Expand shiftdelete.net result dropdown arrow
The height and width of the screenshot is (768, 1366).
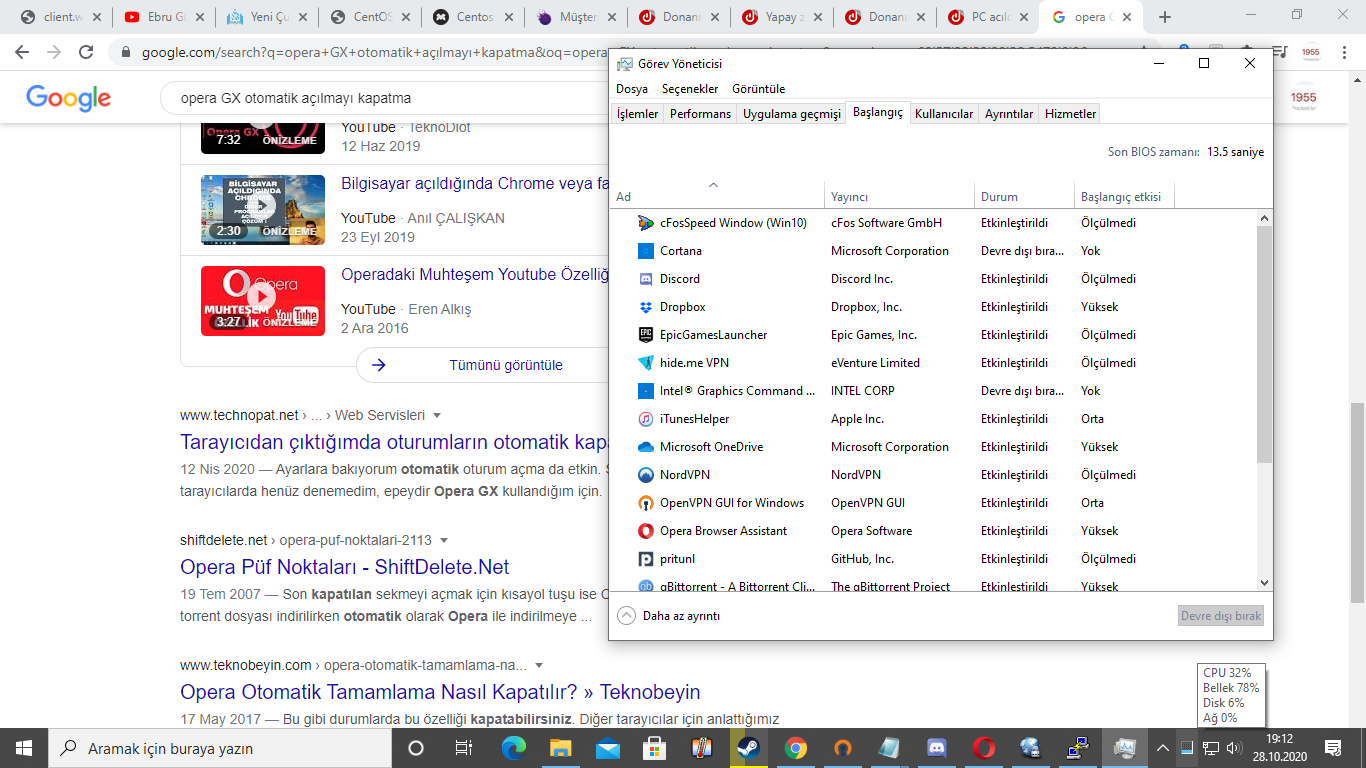[x=444, y=540]
